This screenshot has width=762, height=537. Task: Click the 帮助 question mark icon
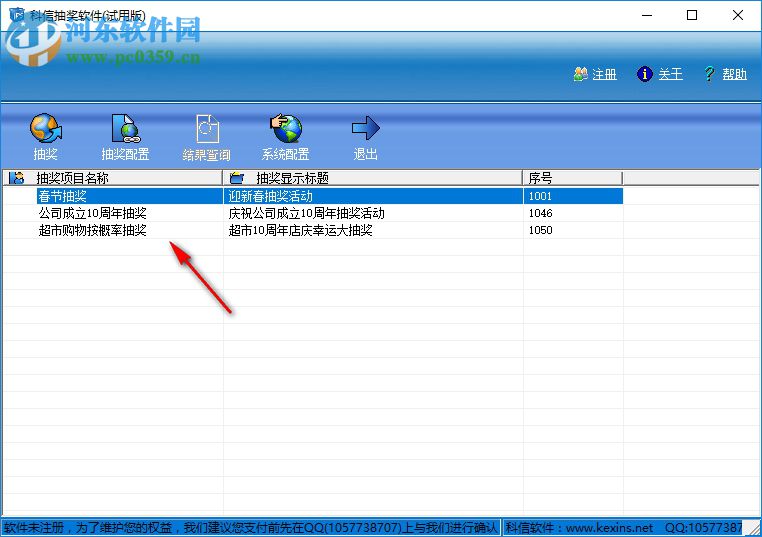pos(710,74)
